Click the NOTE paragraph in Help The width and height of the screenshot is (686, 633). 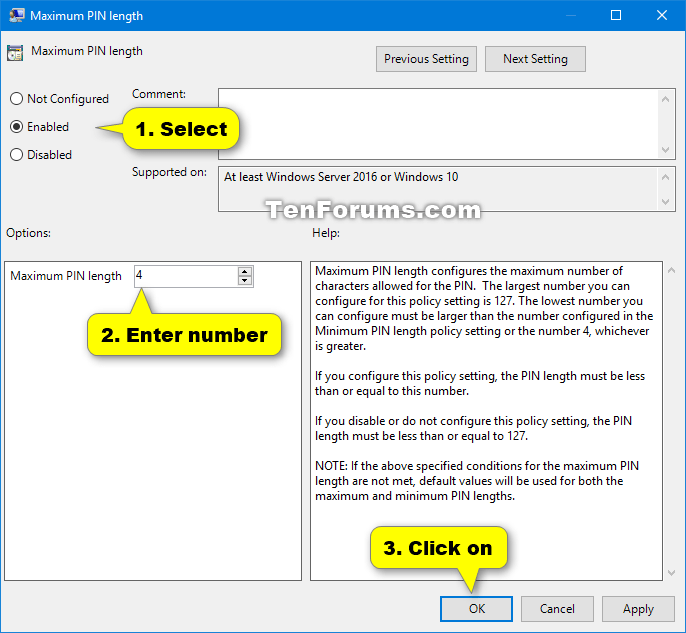[x=477, y=481]
